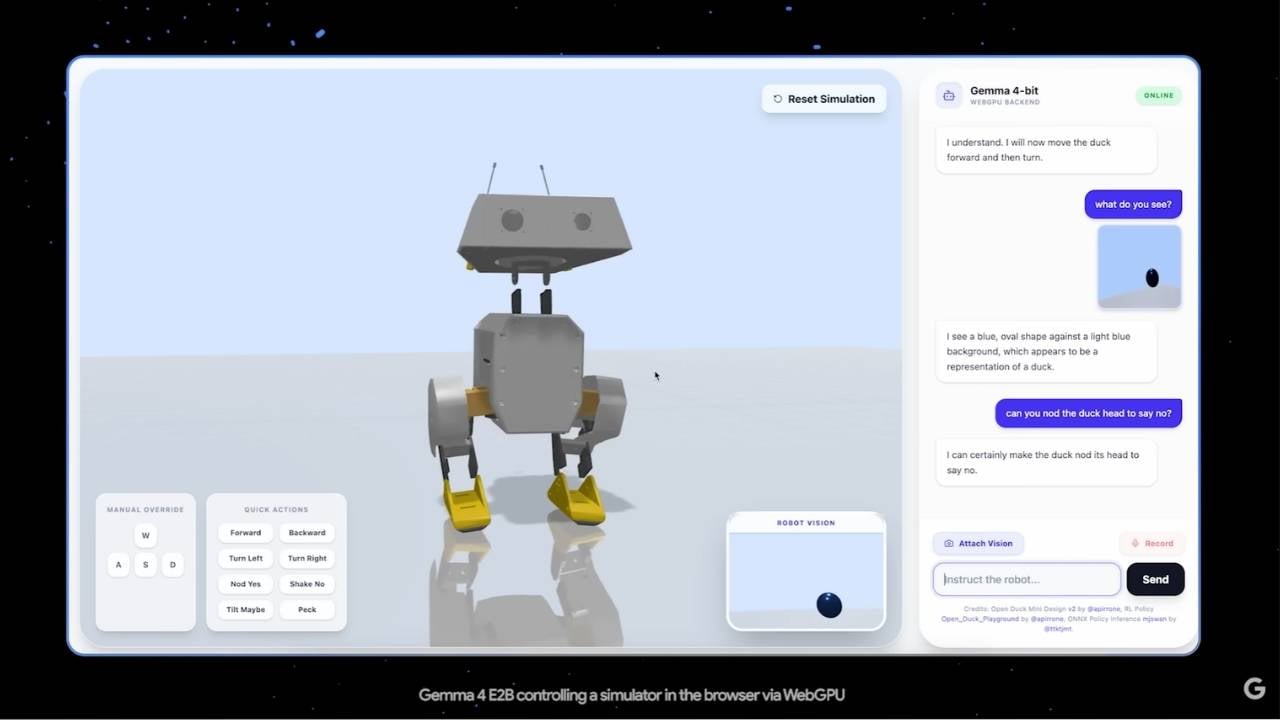Click the camera icon on Attach Vision
Viewport: 1280px width, 720px height.
948,543
